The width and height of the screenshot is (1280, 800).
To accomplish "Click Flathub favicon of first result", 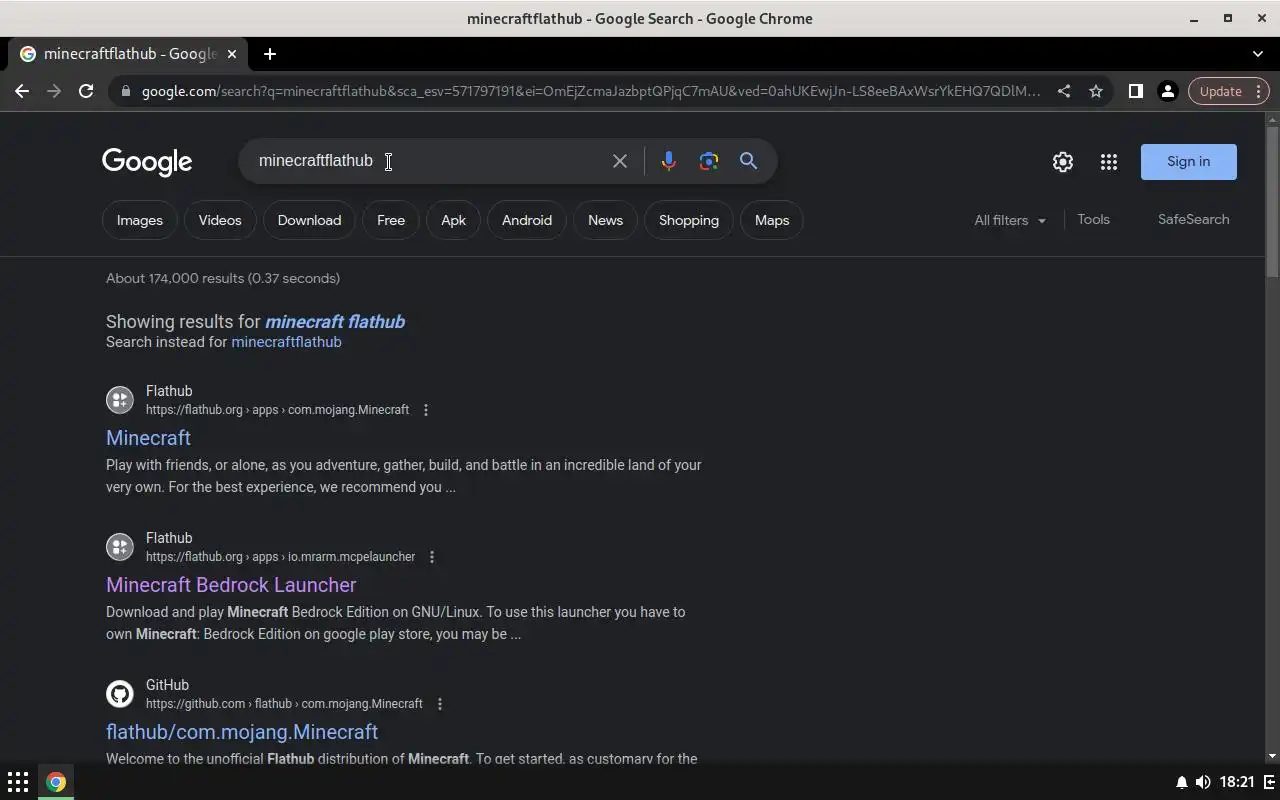I will [x=120, y=400].
